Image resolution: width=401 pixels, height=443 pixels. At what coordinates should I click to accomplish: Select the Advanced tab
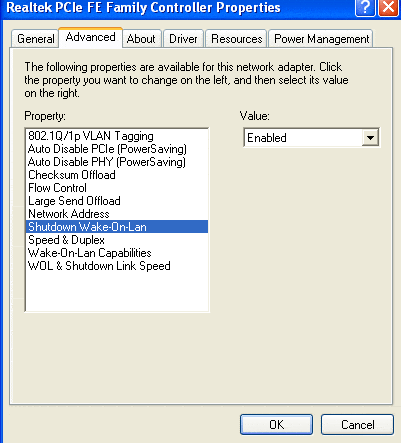(x=91, y=37)
